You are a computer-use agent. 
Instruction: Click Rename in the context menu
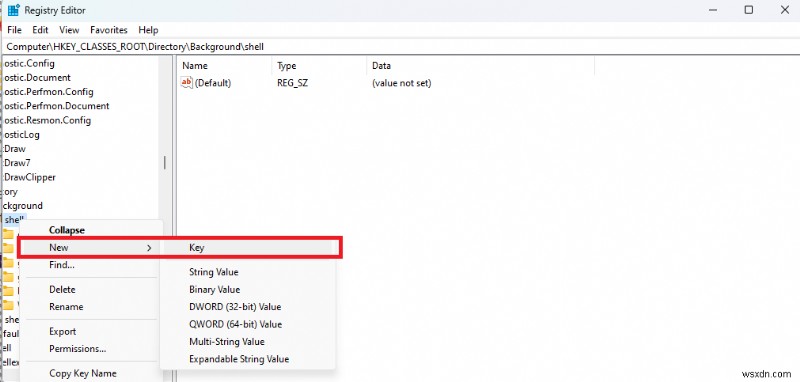point(66,307)
